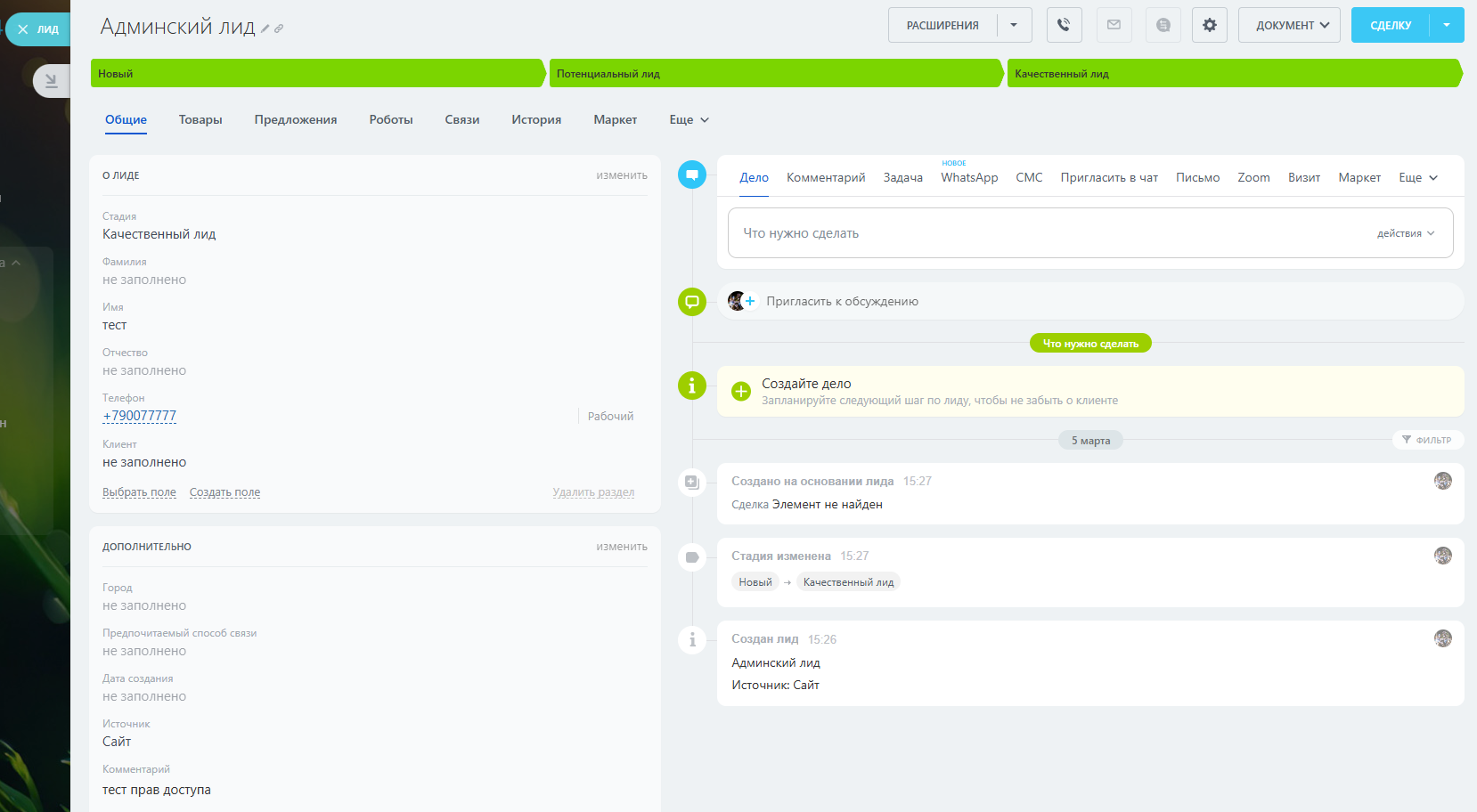Click the blue activity icon beside Дело

coord(692,175)
